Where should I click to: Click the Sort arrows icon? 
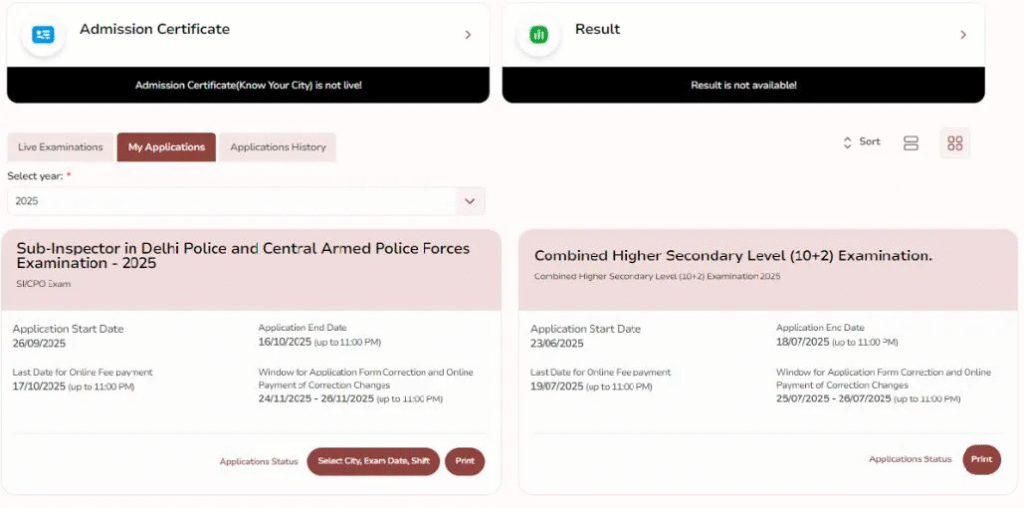[x=848, y=143]
